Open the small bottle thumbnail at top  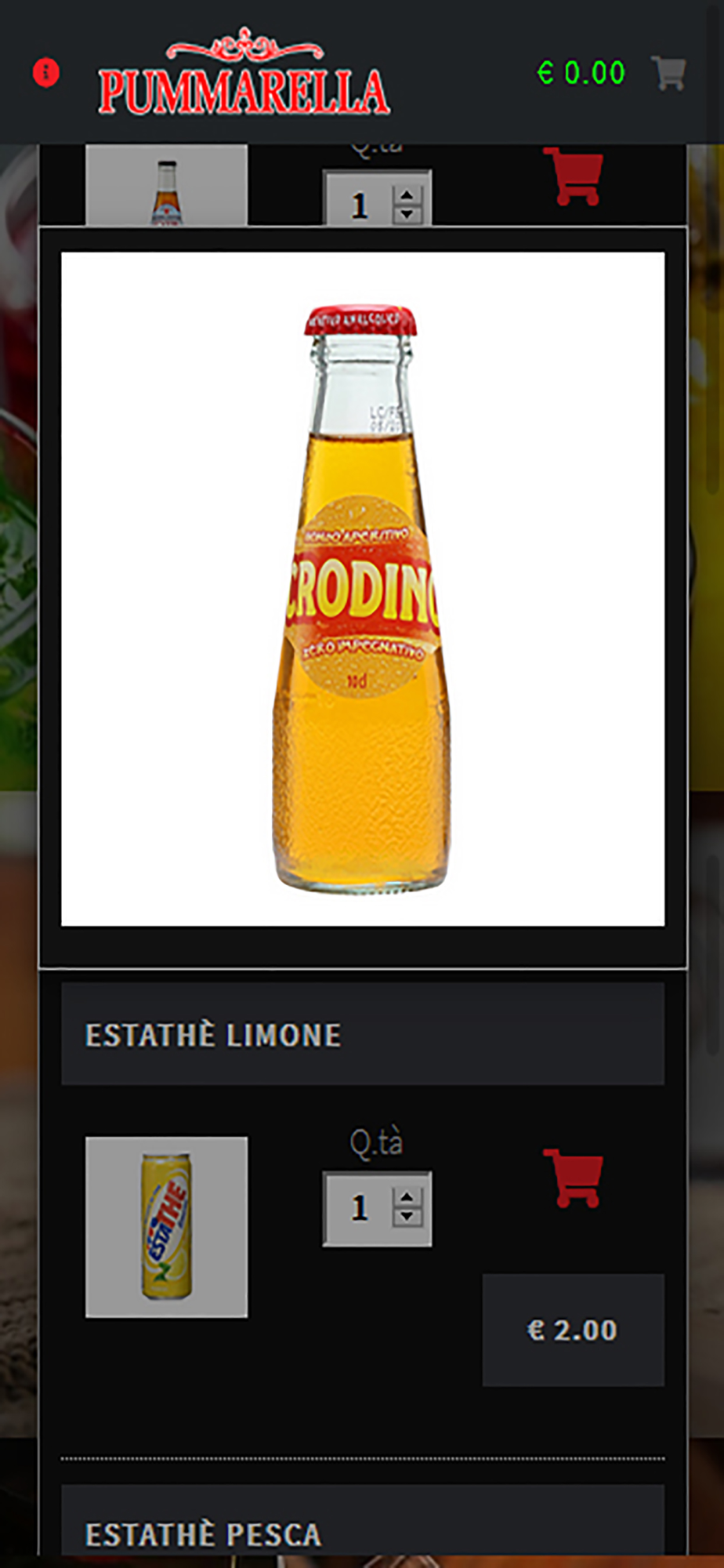click(166, 185)
